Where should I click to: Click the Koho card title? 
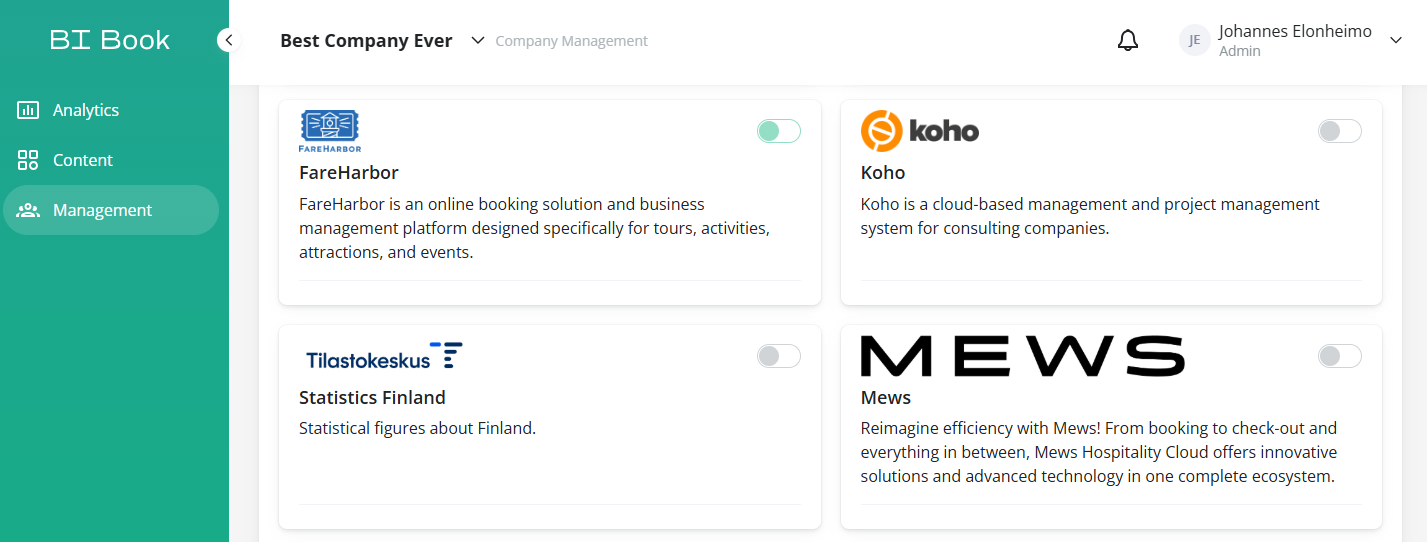point(883,172)
